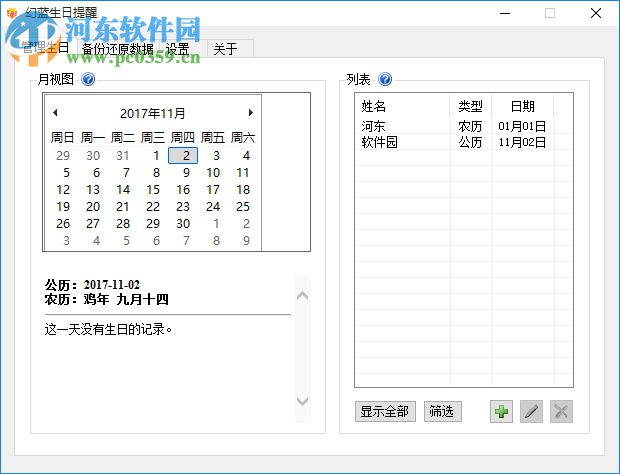Screen dimensions: 620x474
Task: Select November 22 in the calendar
Action: point(153,206)
